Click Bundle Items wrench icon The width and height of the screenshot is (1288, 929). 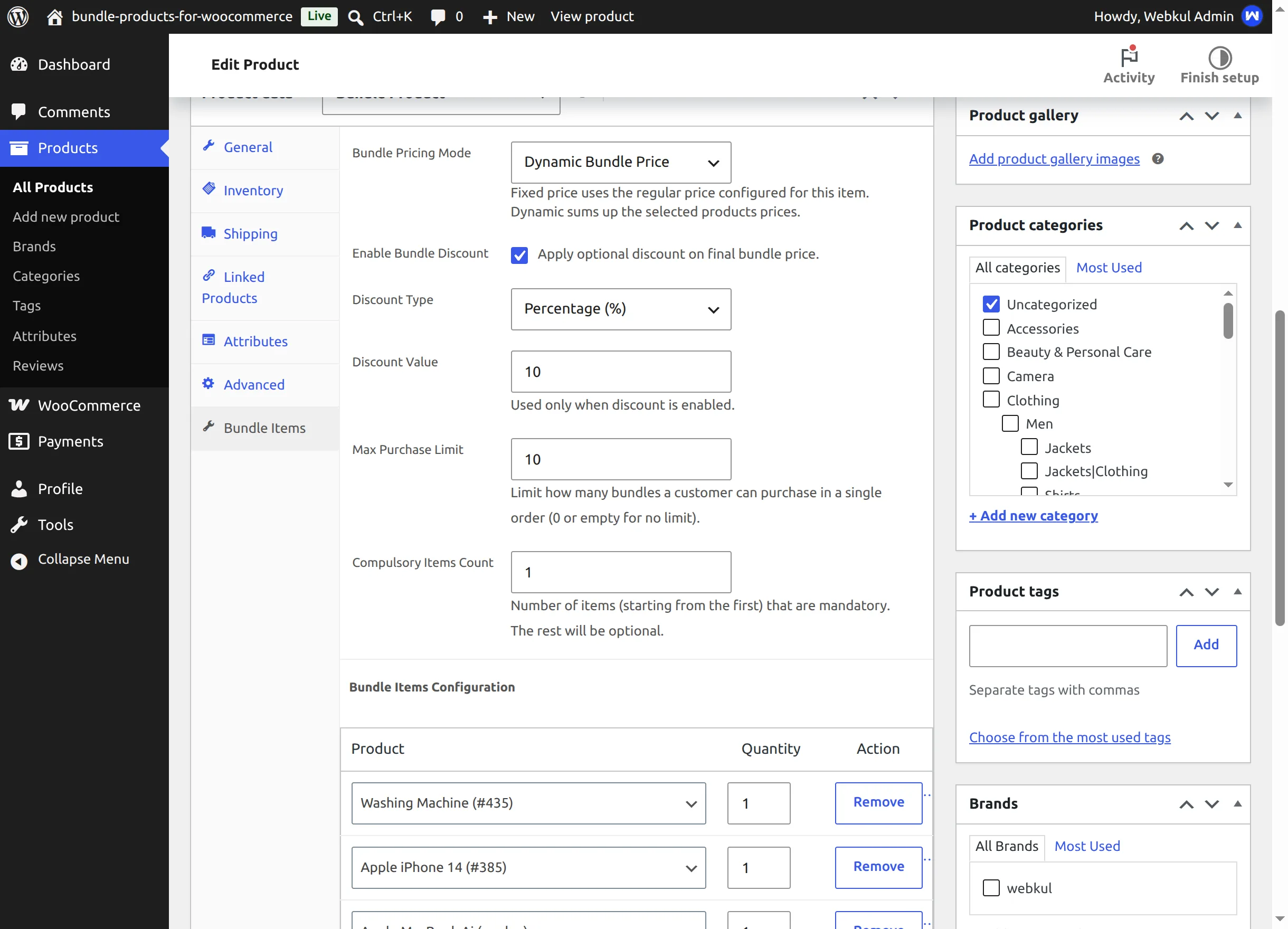point(209,426)
